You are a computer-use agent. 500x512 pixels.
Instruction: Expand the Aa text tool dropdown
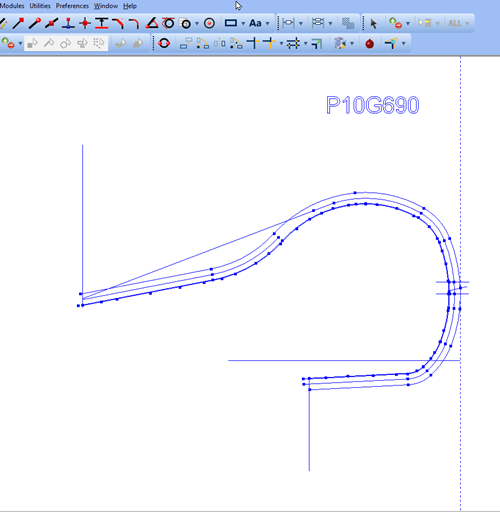(x=267, y=23)
